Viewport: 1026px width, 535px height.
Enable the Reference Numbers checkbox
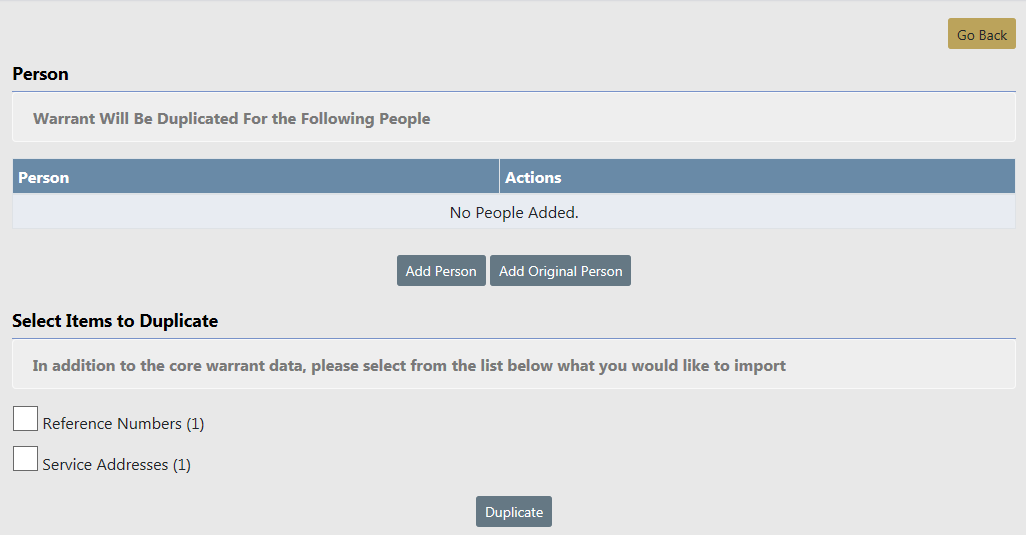[x=25, y=419]
